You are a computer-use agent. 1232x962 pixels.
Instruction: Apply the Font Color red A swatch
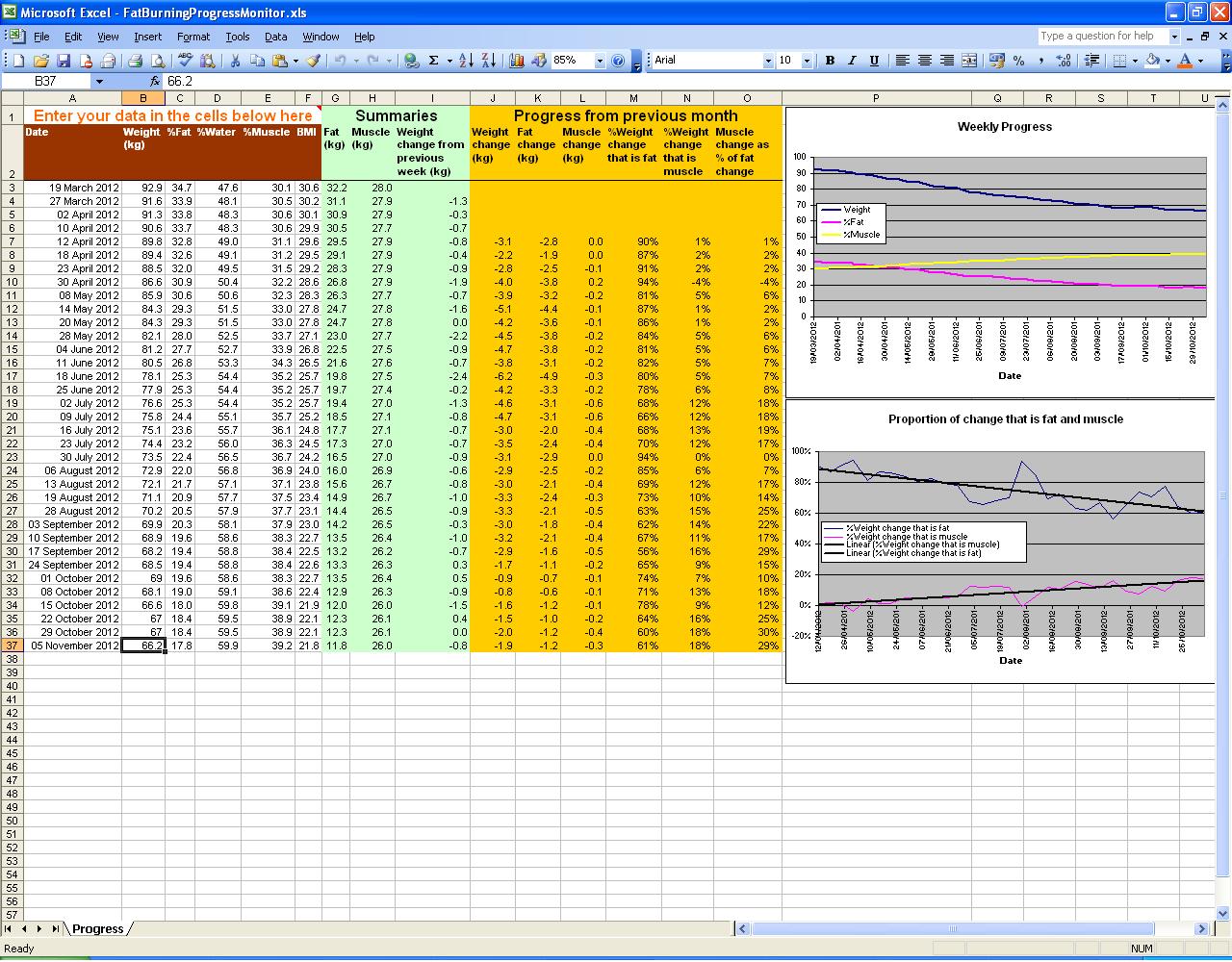coord(1185,61)
